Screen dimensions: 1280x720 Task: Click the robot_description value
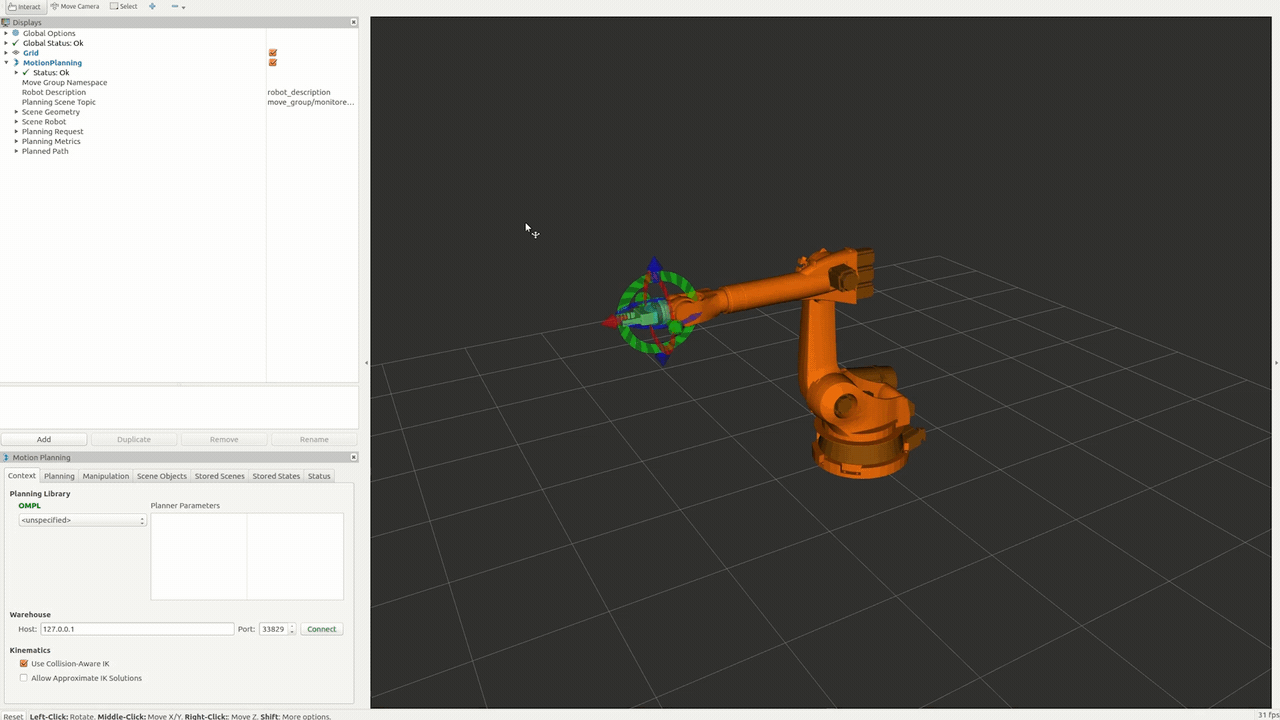[299, 92]
